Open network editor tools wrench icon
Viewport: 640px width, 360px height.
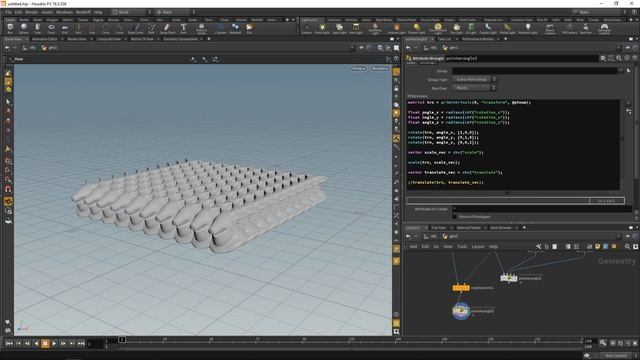(539, 247)
